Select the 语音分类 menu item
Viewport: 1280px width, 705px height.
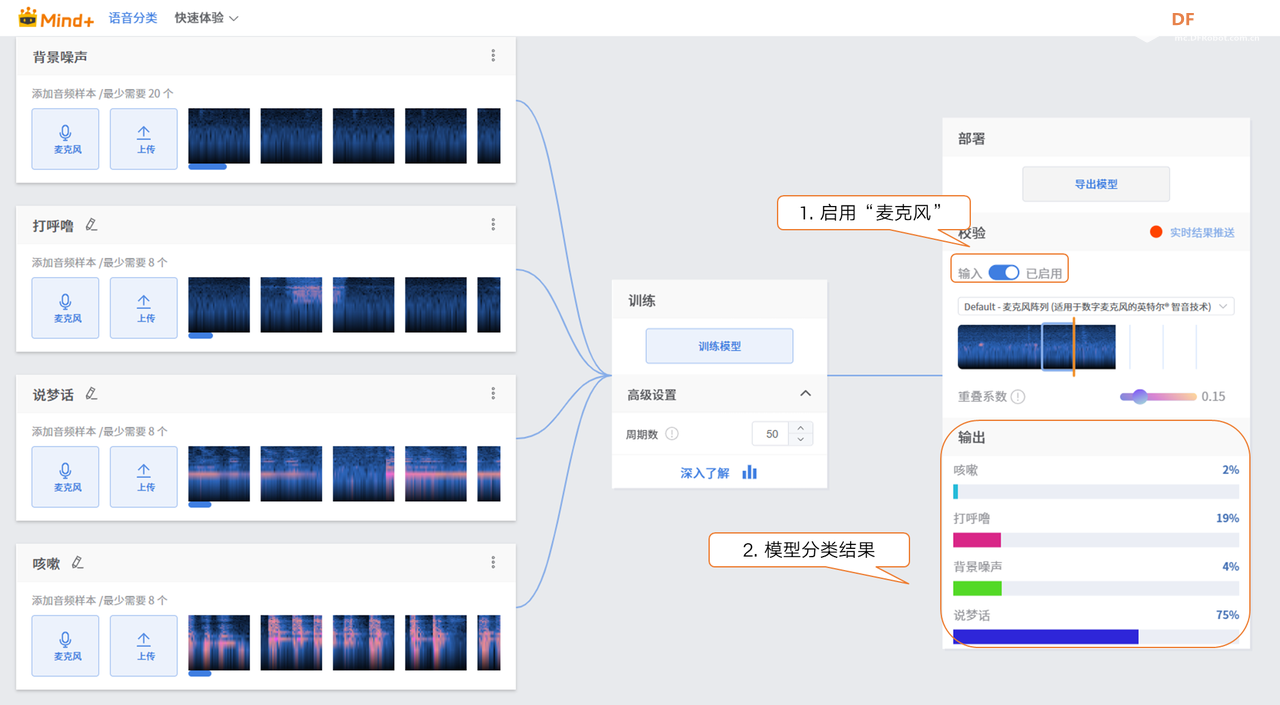[x=133, y=17]
